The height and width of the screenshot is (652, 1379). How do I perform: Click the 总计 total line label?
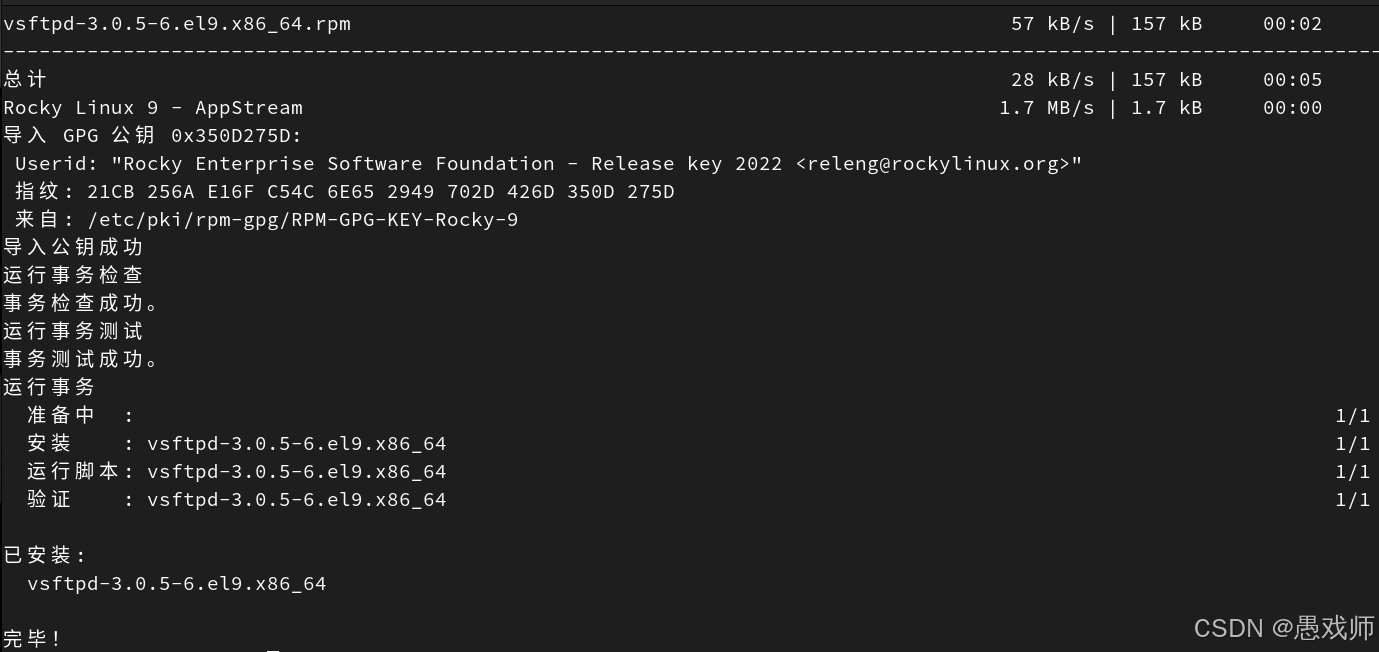click(25, 80)
